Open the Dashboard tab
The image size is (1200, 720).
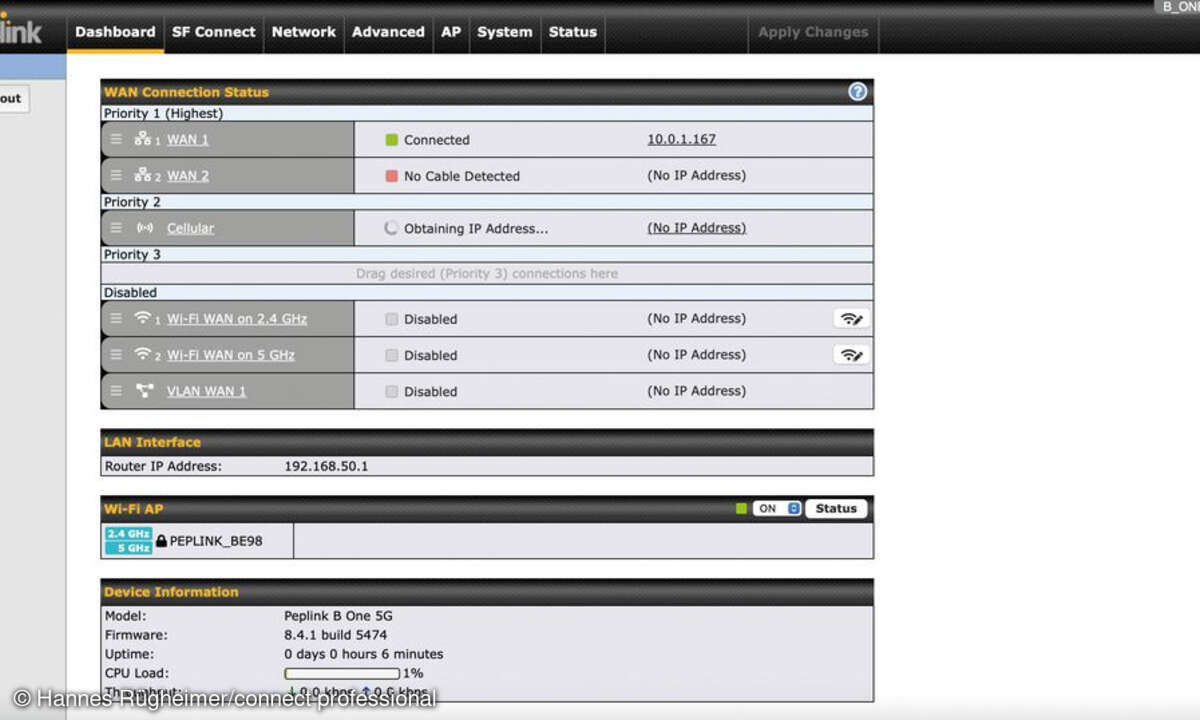115,32
